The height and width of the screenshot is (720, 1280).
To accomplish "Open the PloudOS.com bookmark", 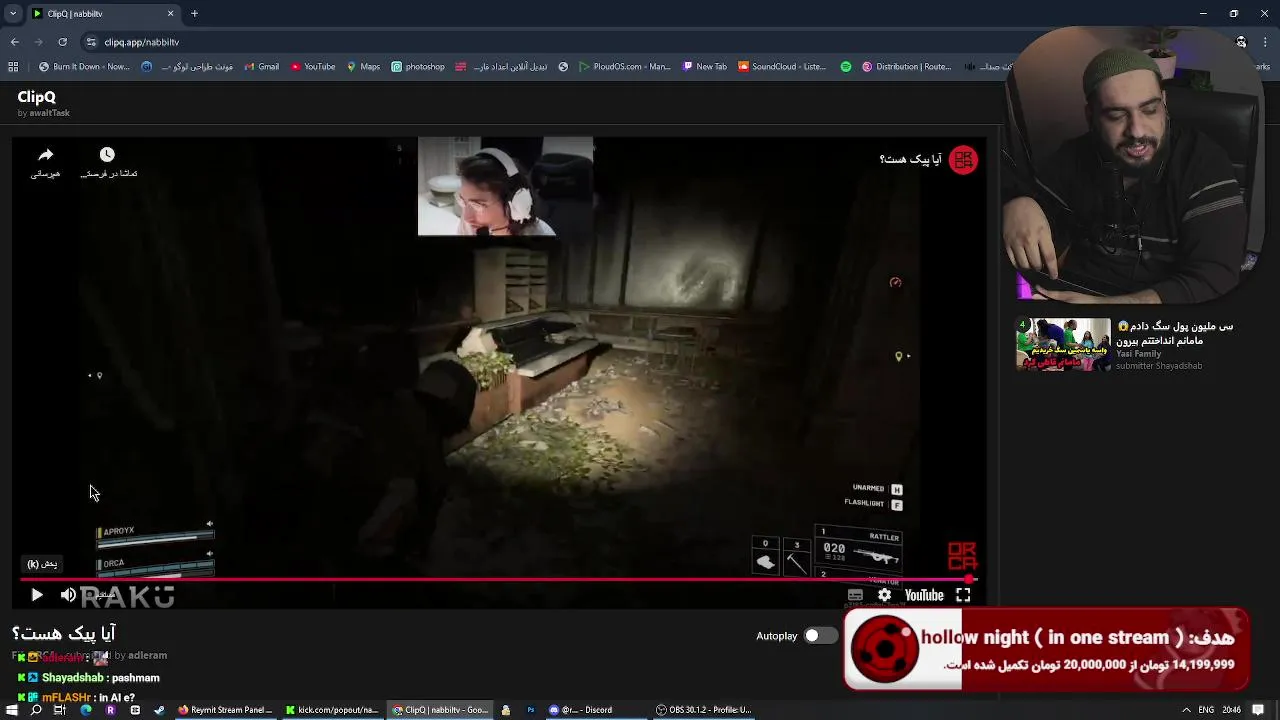I will click(625, 67).
